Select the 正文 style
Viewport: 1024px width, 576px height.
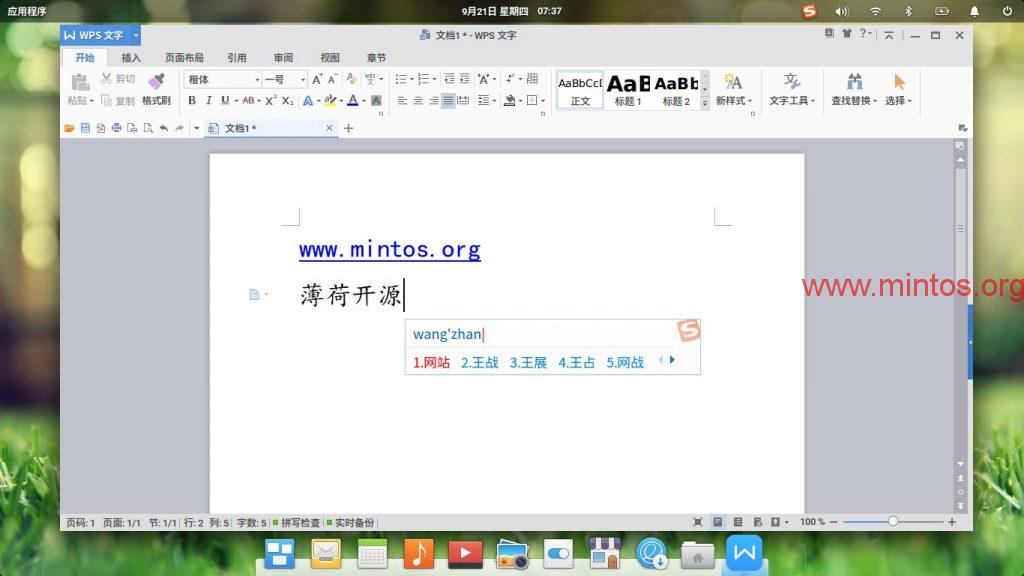pyautogui.click(x=580, y=90)
